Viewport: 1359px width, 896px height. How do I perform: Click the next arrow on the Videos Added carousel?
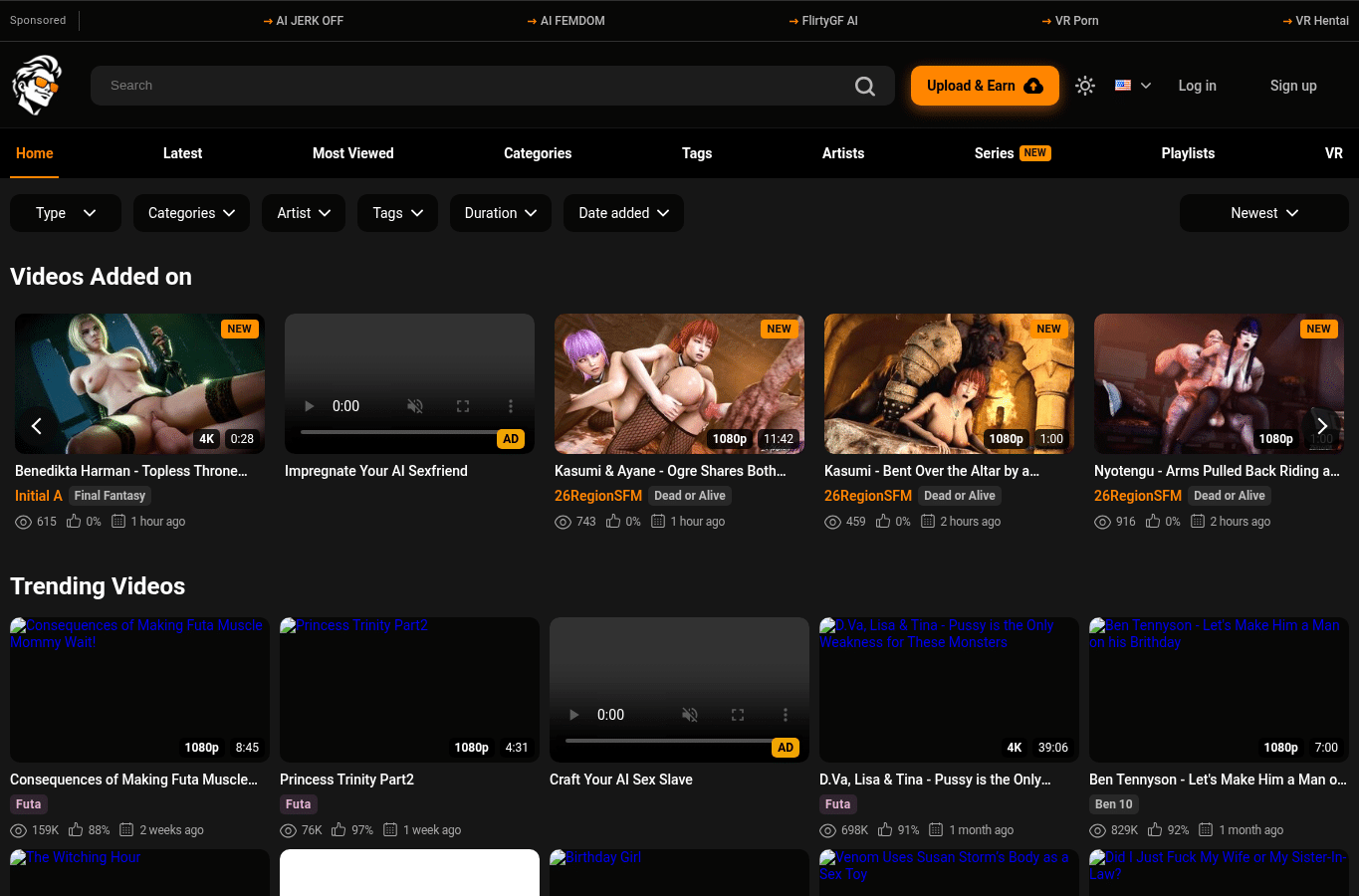pyautogui.click(x=1322, y=426)
